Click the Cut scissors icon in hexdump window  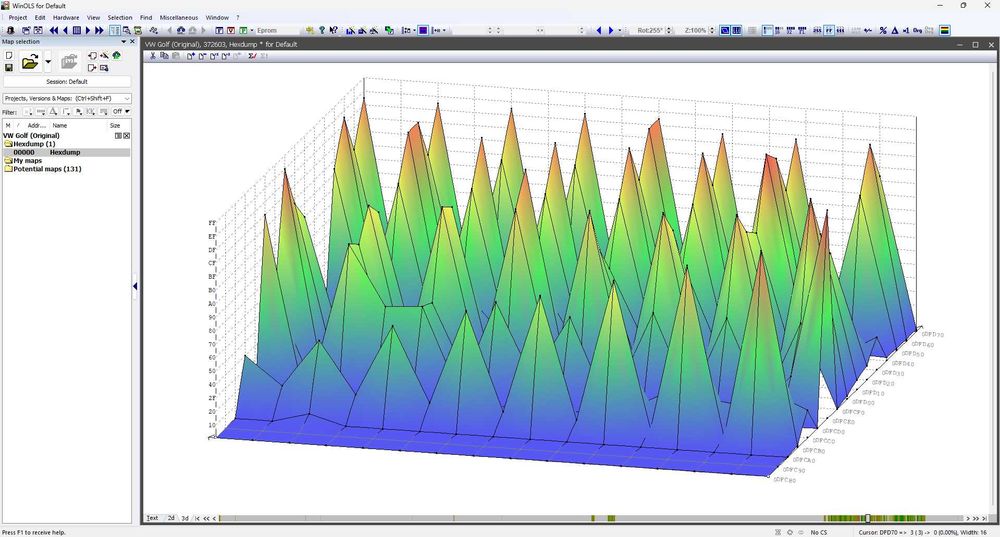click(x=153, y=56)
